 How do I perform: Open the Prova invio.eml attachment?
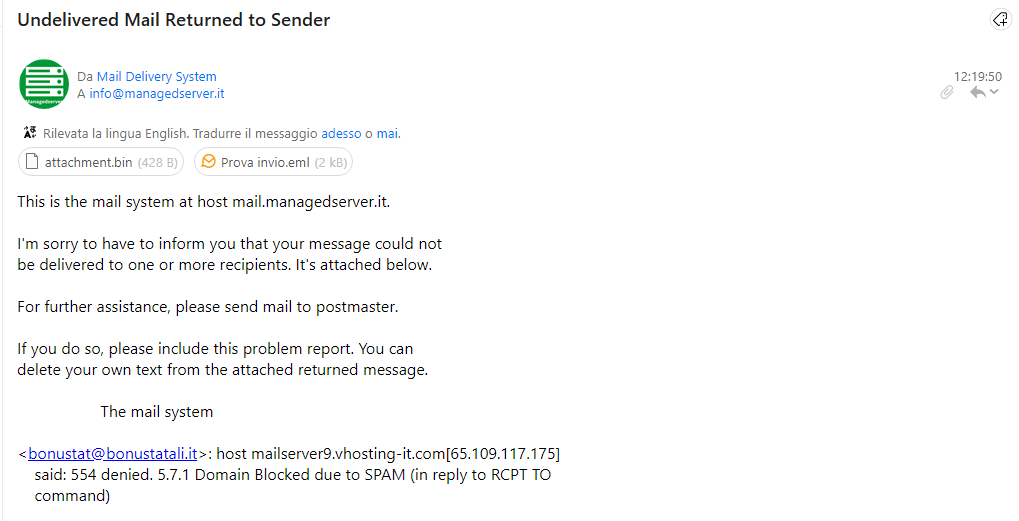(x=274, y=162)
